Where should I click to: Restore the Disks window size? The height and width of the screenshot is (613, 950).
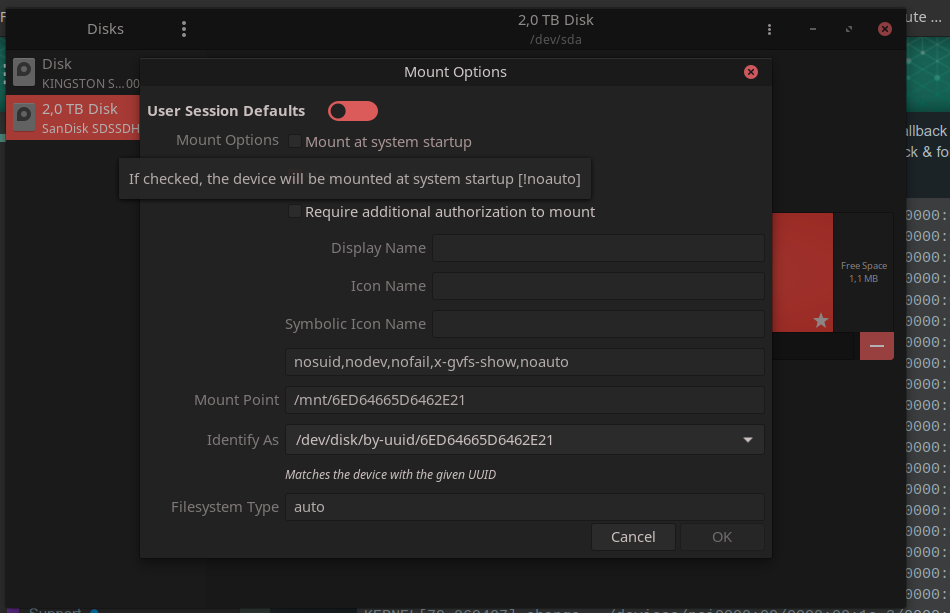pos(849,29)
